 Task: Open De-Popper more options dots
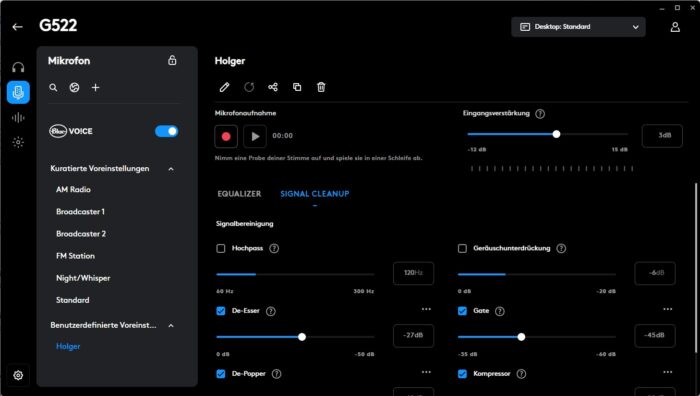pyautogui.click(x=426, y=372)
